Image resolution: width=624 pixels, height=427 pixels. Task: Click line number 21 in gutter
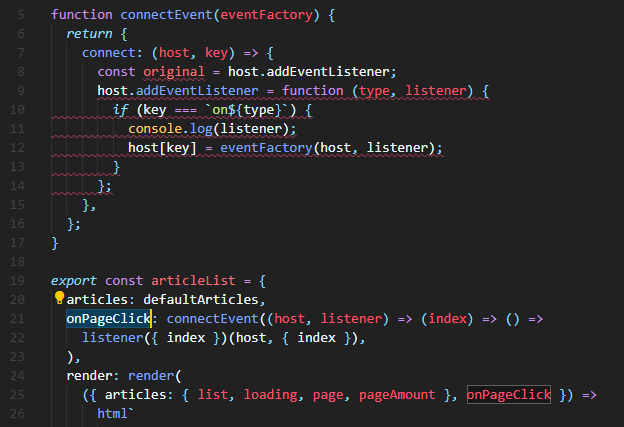[x=17, y=319]
